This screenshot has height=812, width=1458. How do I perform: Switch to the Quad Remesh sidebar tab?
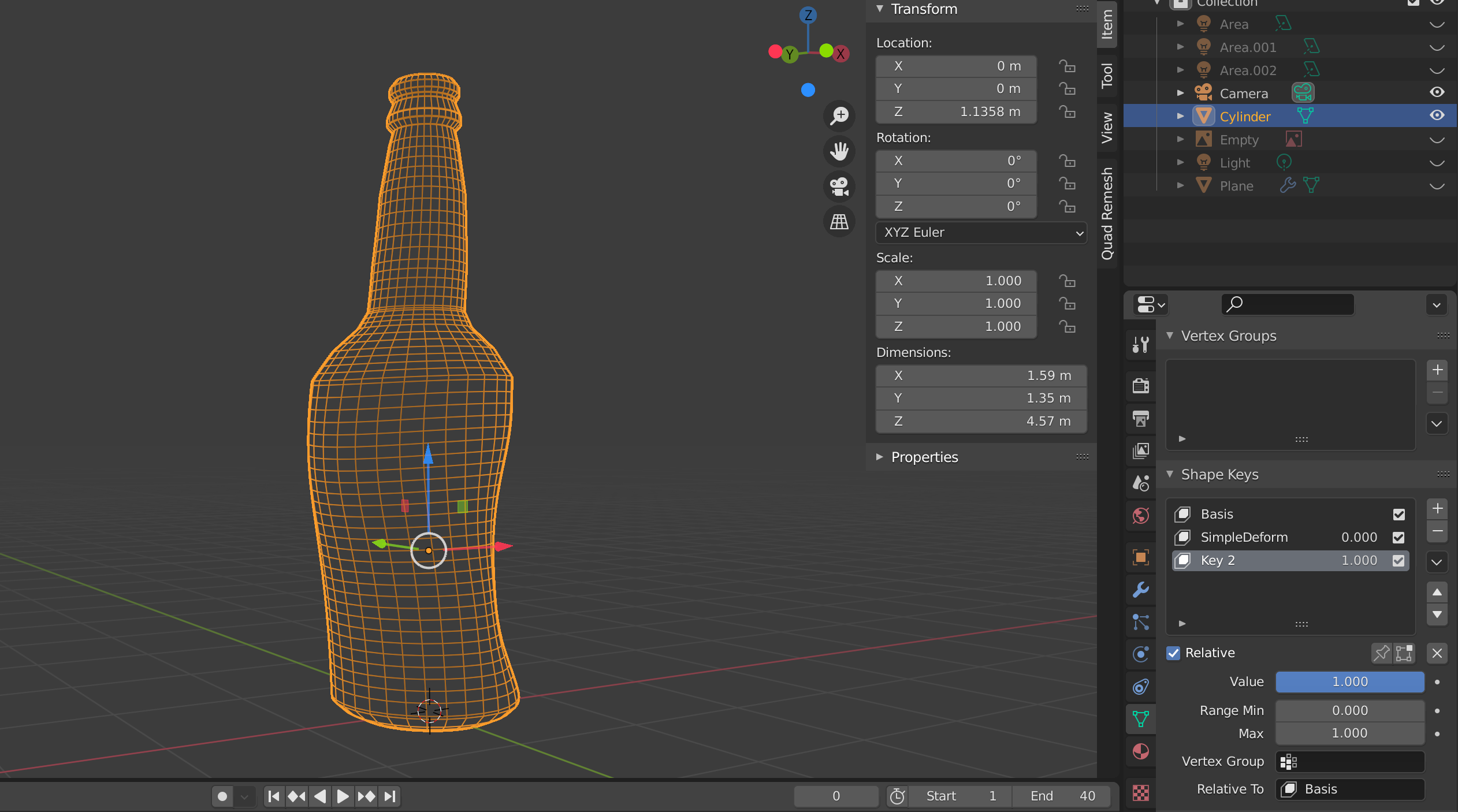tap(1107, 213)
